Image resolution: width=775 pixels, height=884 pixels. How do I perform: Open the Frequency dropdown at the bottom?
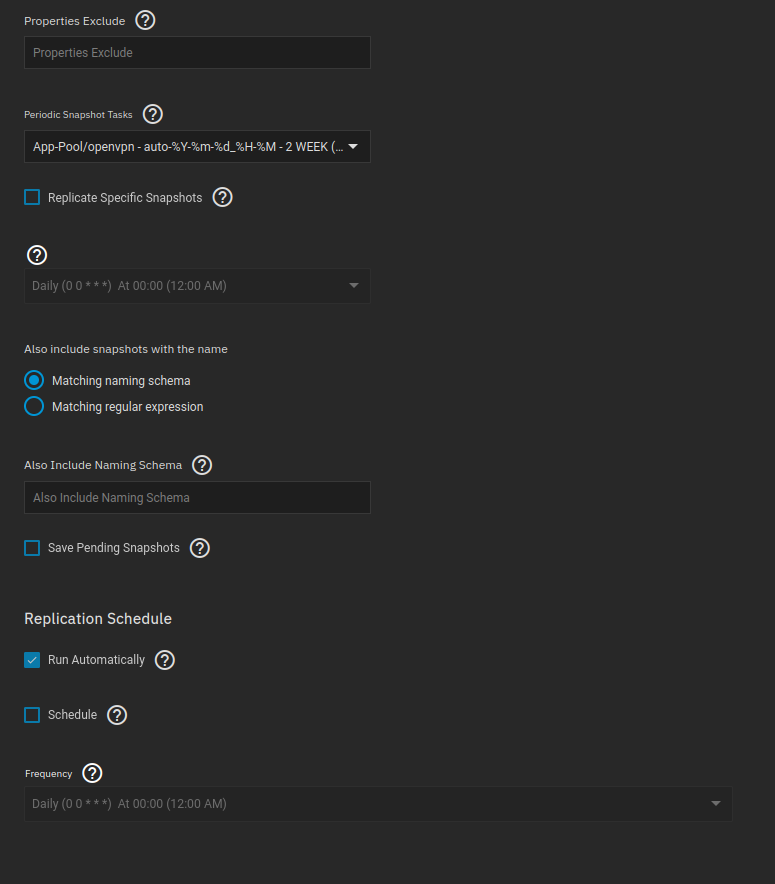tap(378, 804)
